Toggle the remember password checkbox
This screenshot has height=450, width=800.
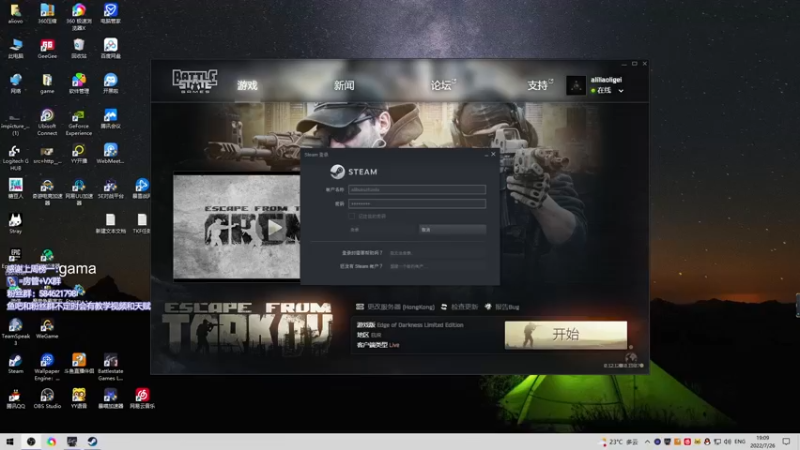(x=352, y=216)
